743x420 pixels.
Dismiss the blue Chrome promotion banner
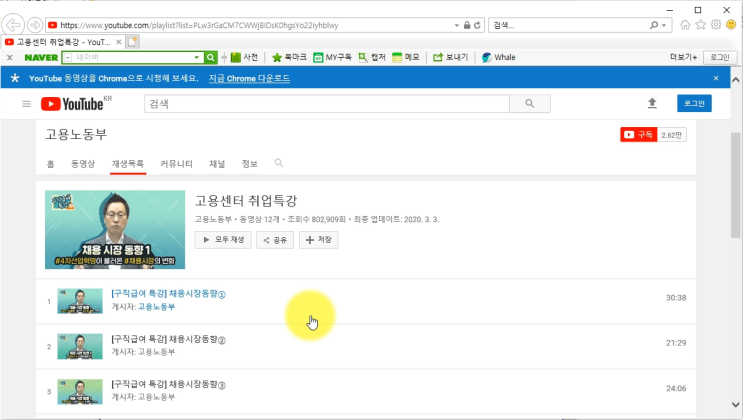(x=716, y=78)
